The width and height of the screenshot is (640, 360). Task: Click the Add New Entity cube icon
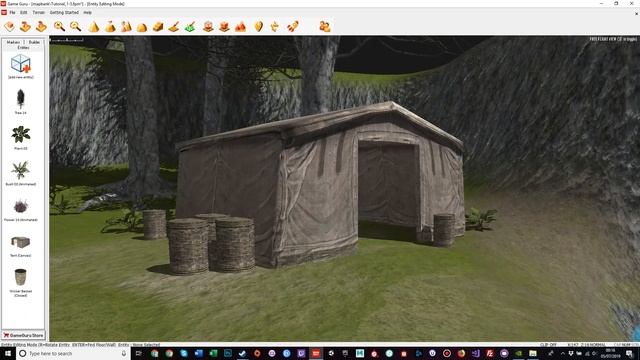(x=21, y=64)
